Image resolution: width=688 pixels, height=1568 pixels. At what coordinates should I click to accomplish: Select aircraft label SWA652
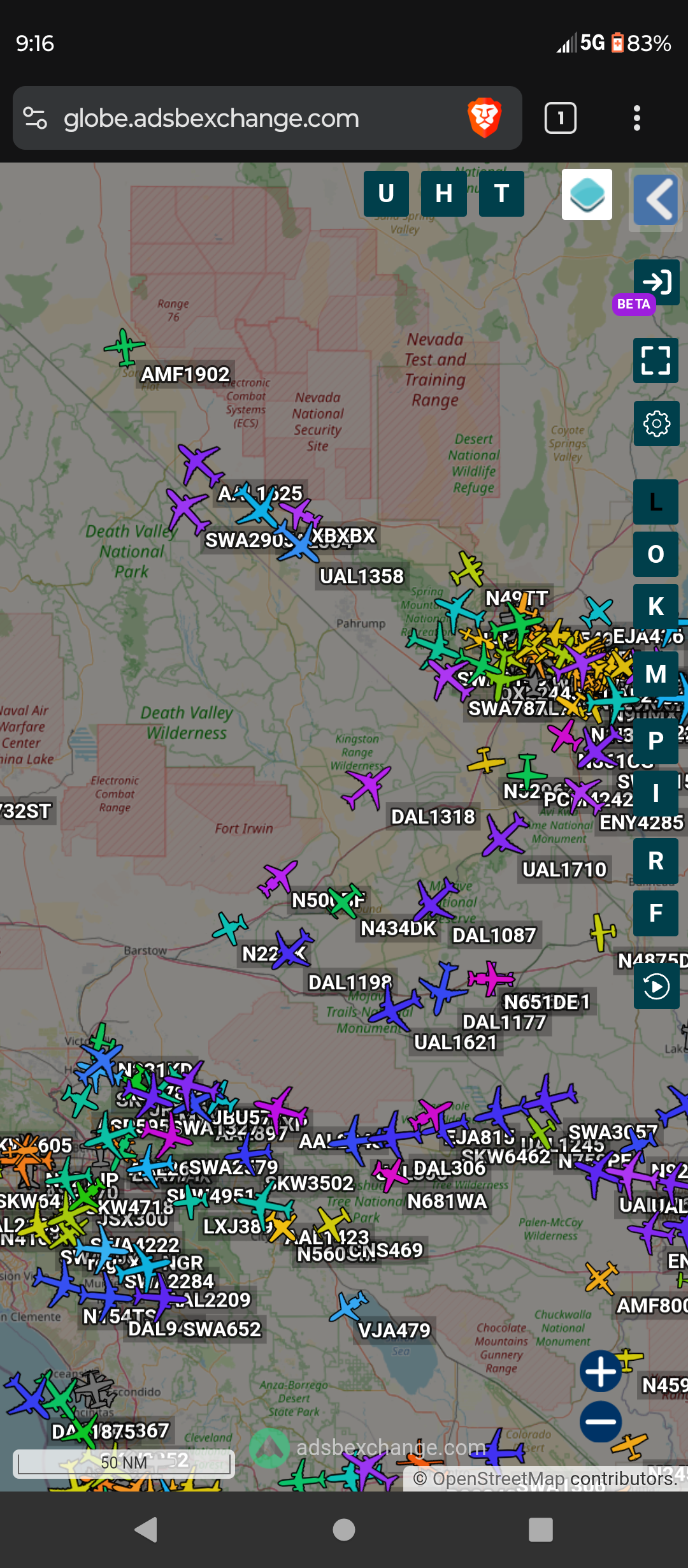click(223, 1328)
